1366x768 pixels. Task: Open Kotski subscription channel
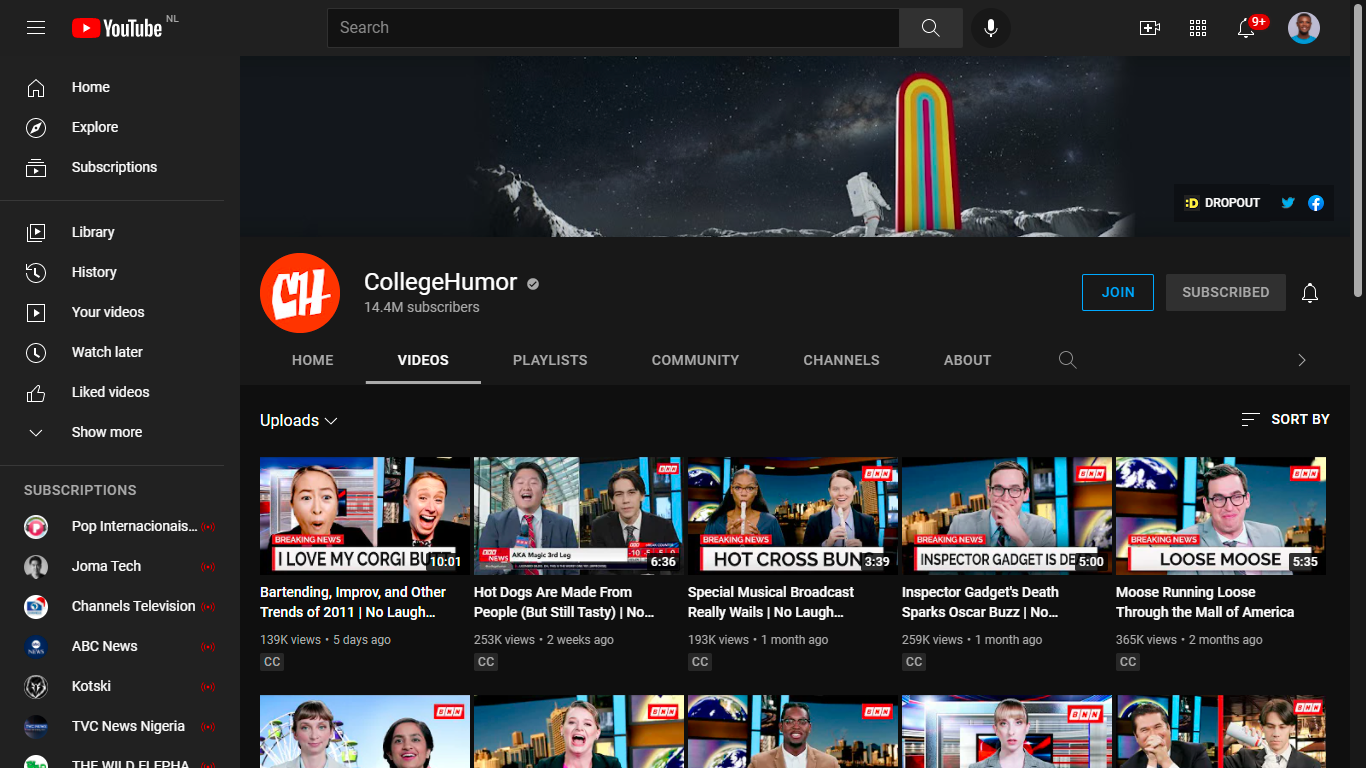click(x=112, y=686)
